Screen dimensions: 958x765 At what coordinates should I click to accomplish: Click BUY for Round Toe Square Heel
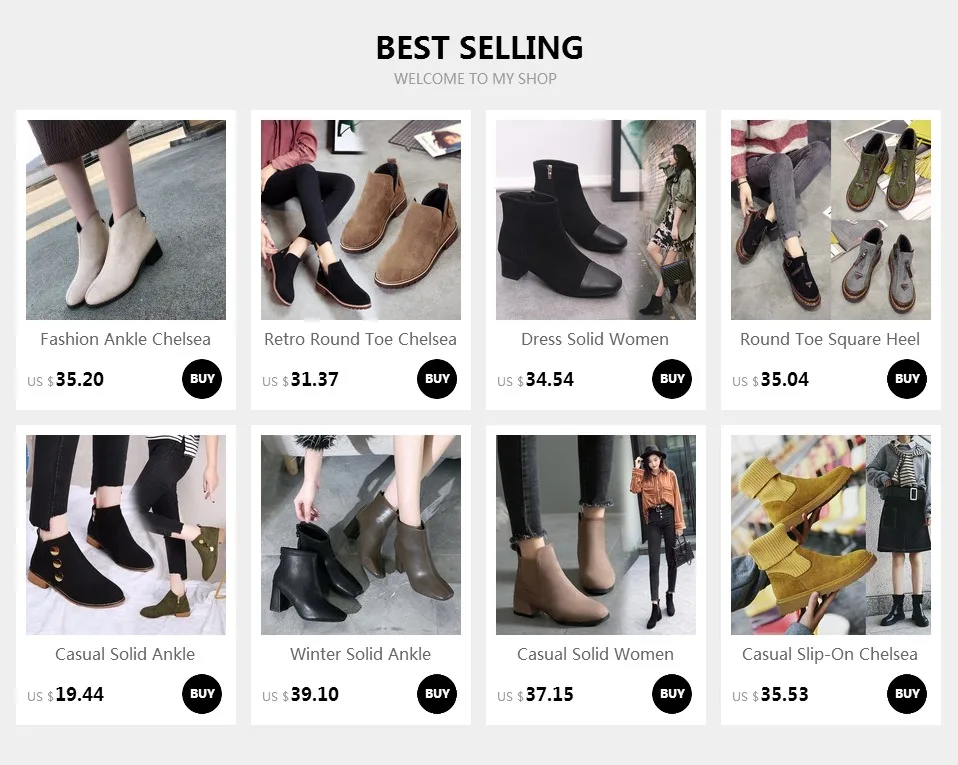tap(907, 379)
